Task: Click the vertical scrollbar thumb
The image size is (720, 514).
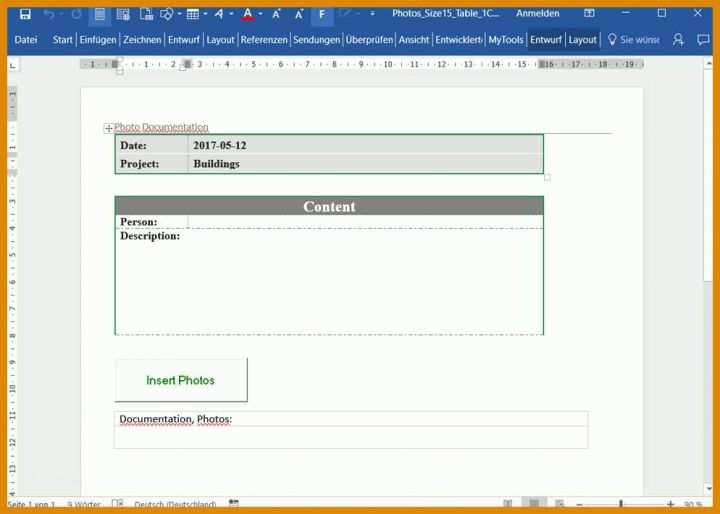Action: click(x=709, y=175)
